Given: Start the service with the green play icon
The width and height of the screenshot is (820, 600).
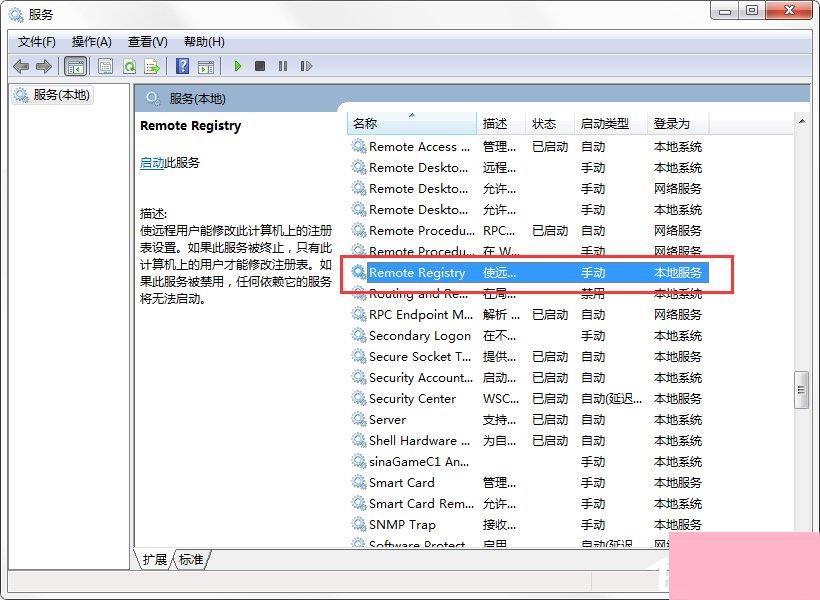Looking at the screenshot, I should pos(237,66).
